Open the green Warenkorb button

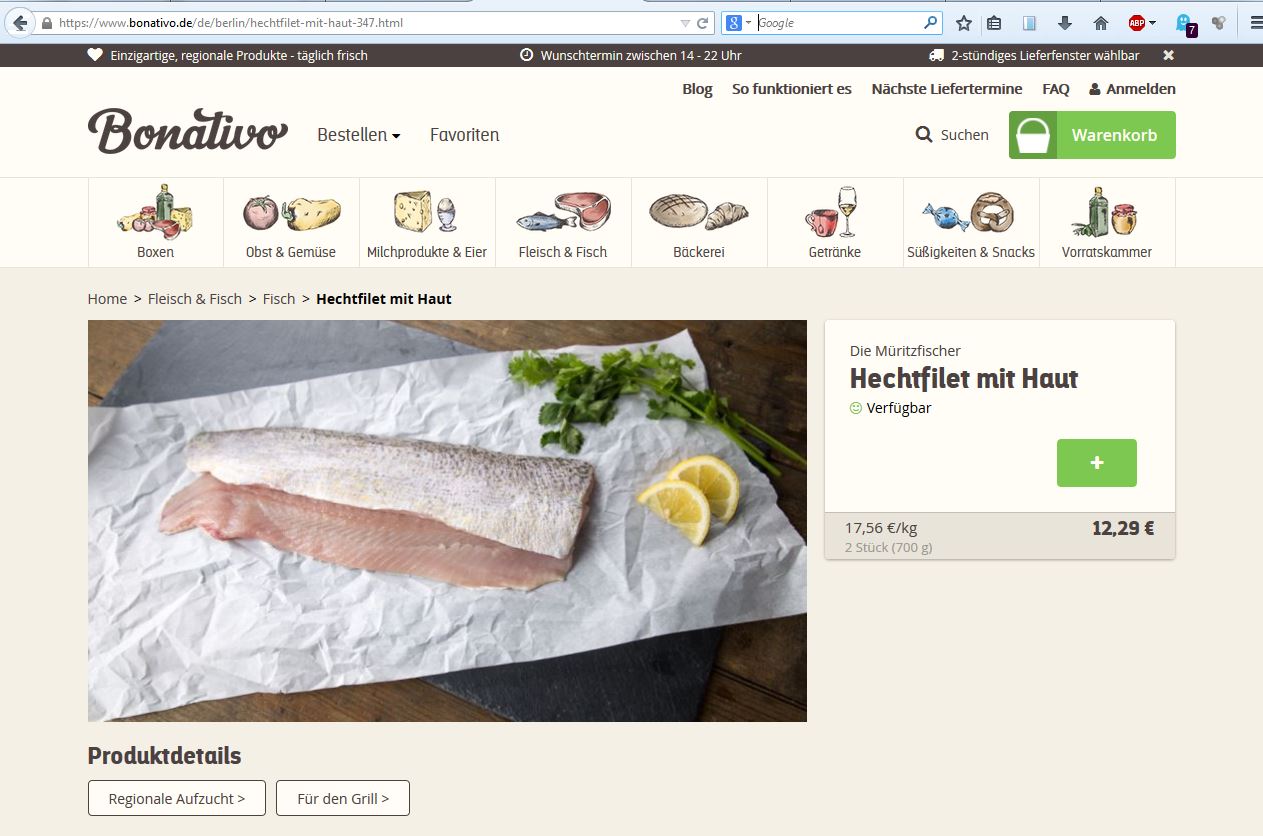[1092, 135]
